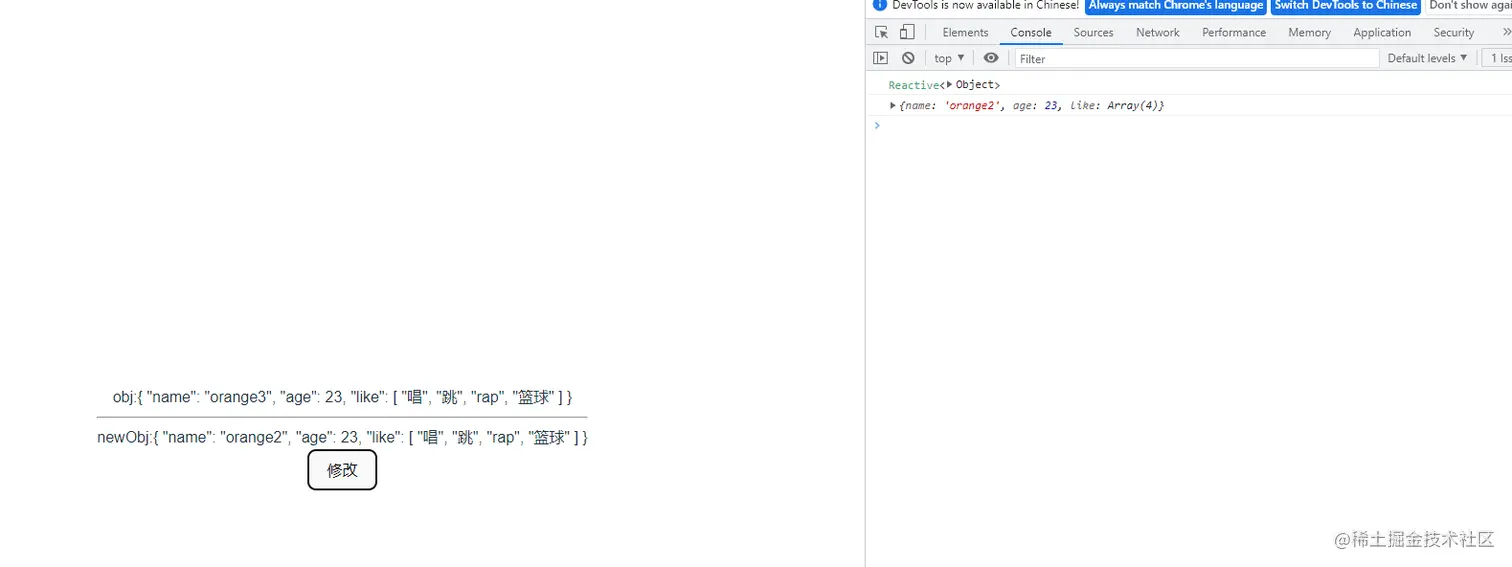Open the live expression eye icon
Image resolution: width=1512 pixels, height=567 pixels.
coord(991,58)
